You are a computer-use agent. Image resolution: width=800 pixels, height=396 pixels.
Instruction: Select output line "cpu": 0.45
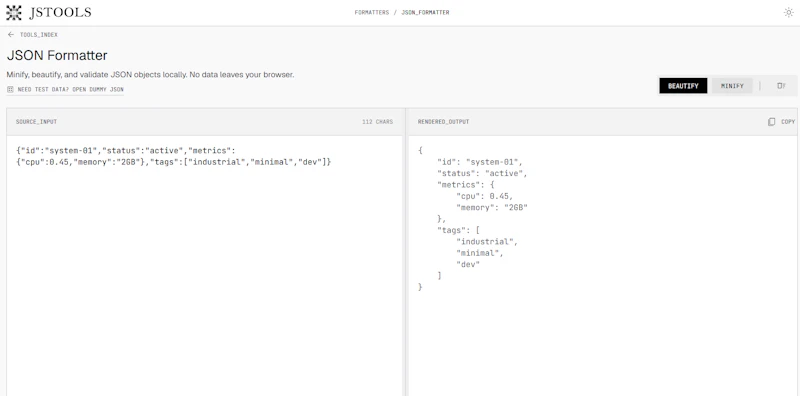click(x=485, y=196)
